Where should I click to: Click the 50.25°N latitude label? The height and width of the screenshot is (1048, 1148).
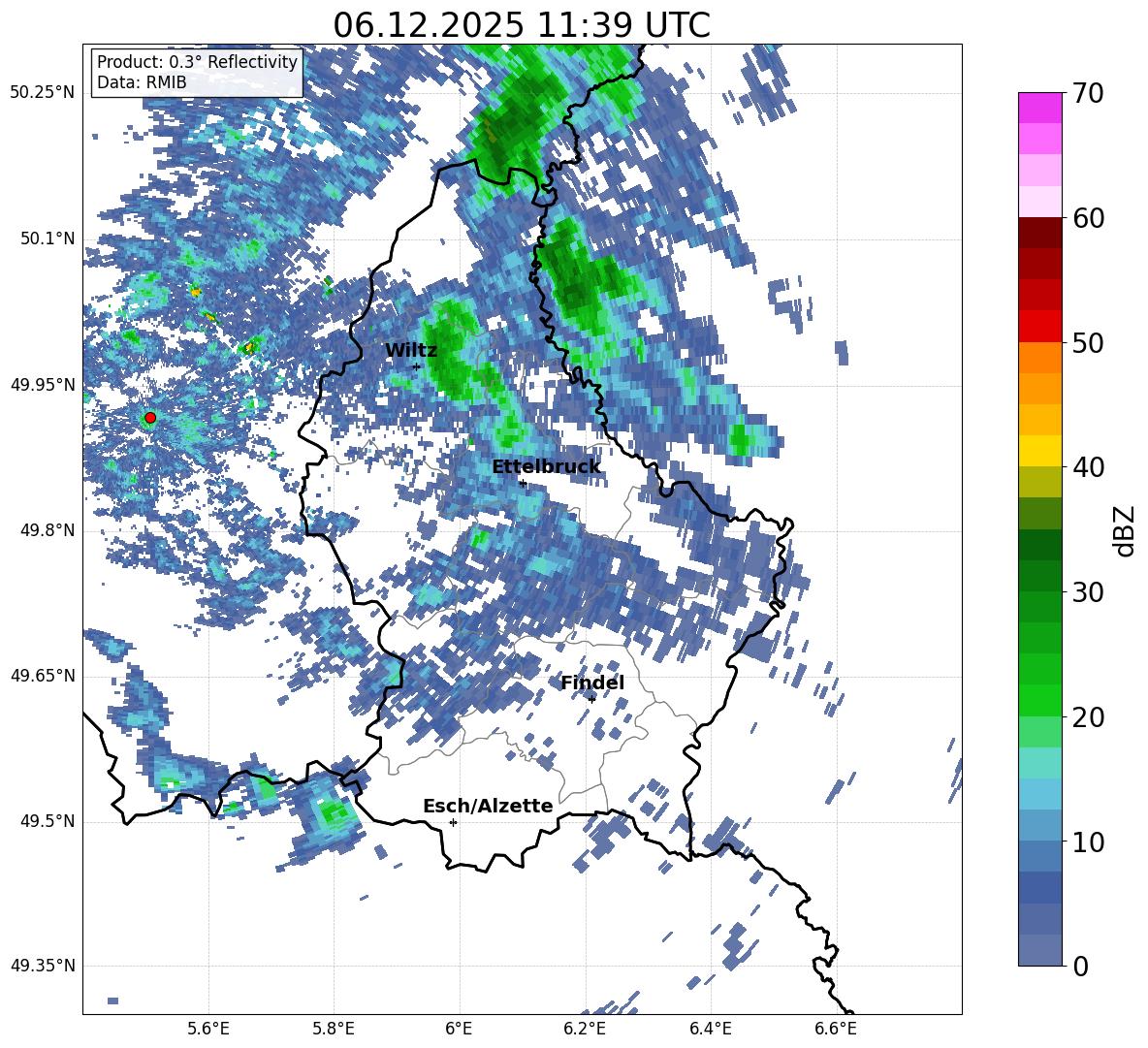point(43,93)
